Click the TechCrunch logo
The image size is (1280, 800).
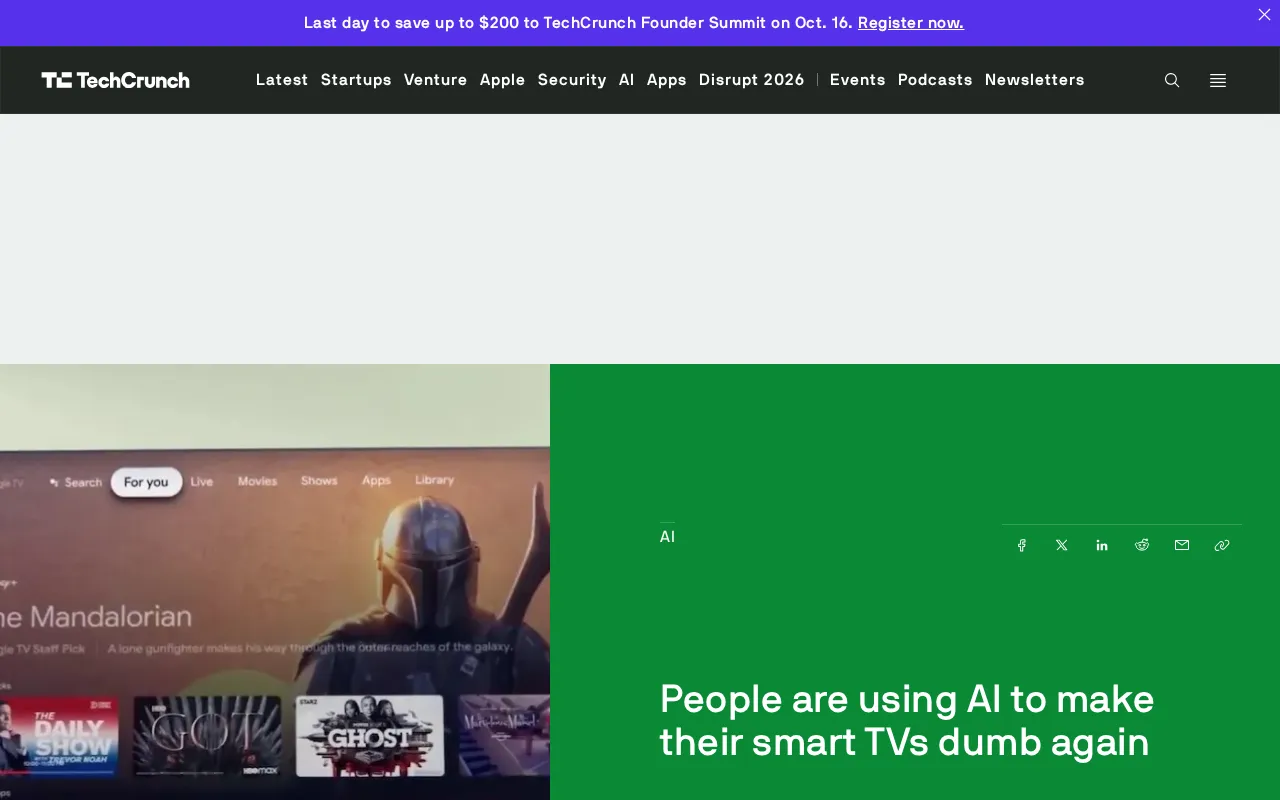click(115, 80)
